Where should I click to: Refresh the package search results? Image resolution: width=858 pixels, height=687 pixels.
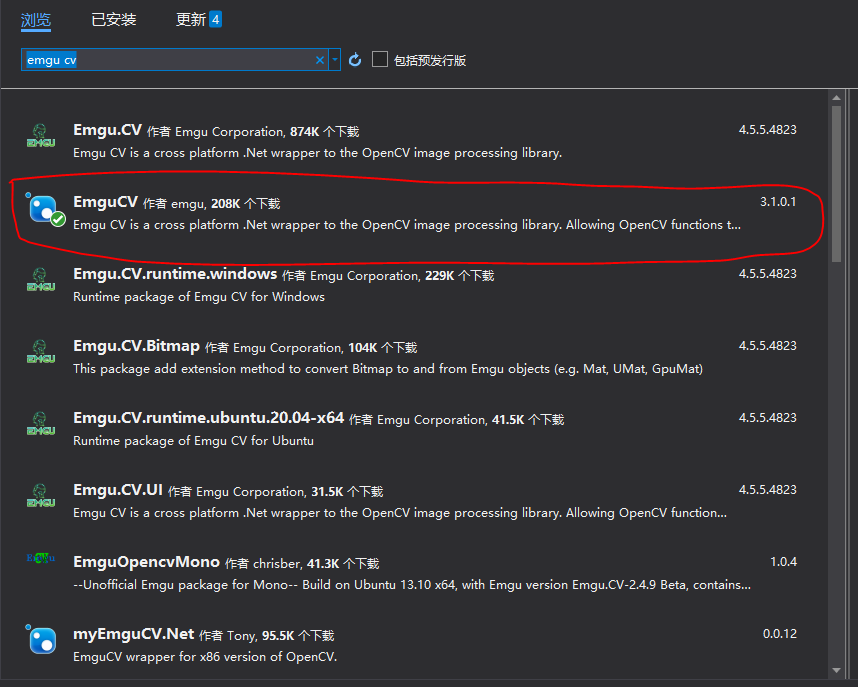pos(355,60)
